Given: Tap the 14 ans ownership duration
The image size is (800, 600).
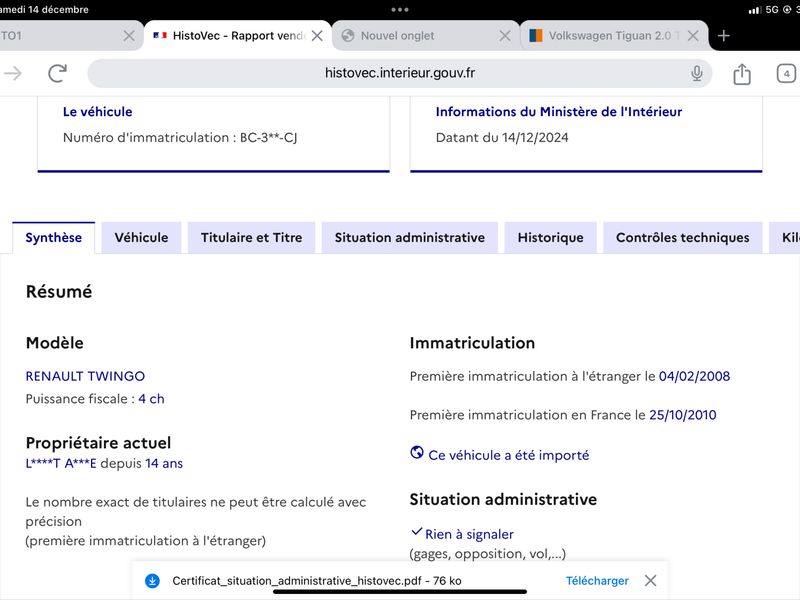Looking at the screenshot, I should click(164, 463).
